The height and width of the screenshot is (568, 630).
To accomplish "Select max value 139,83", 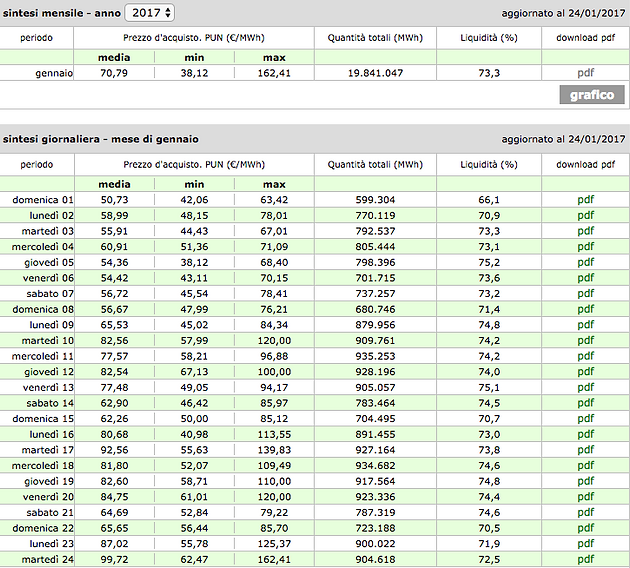I will coord(274,450).
